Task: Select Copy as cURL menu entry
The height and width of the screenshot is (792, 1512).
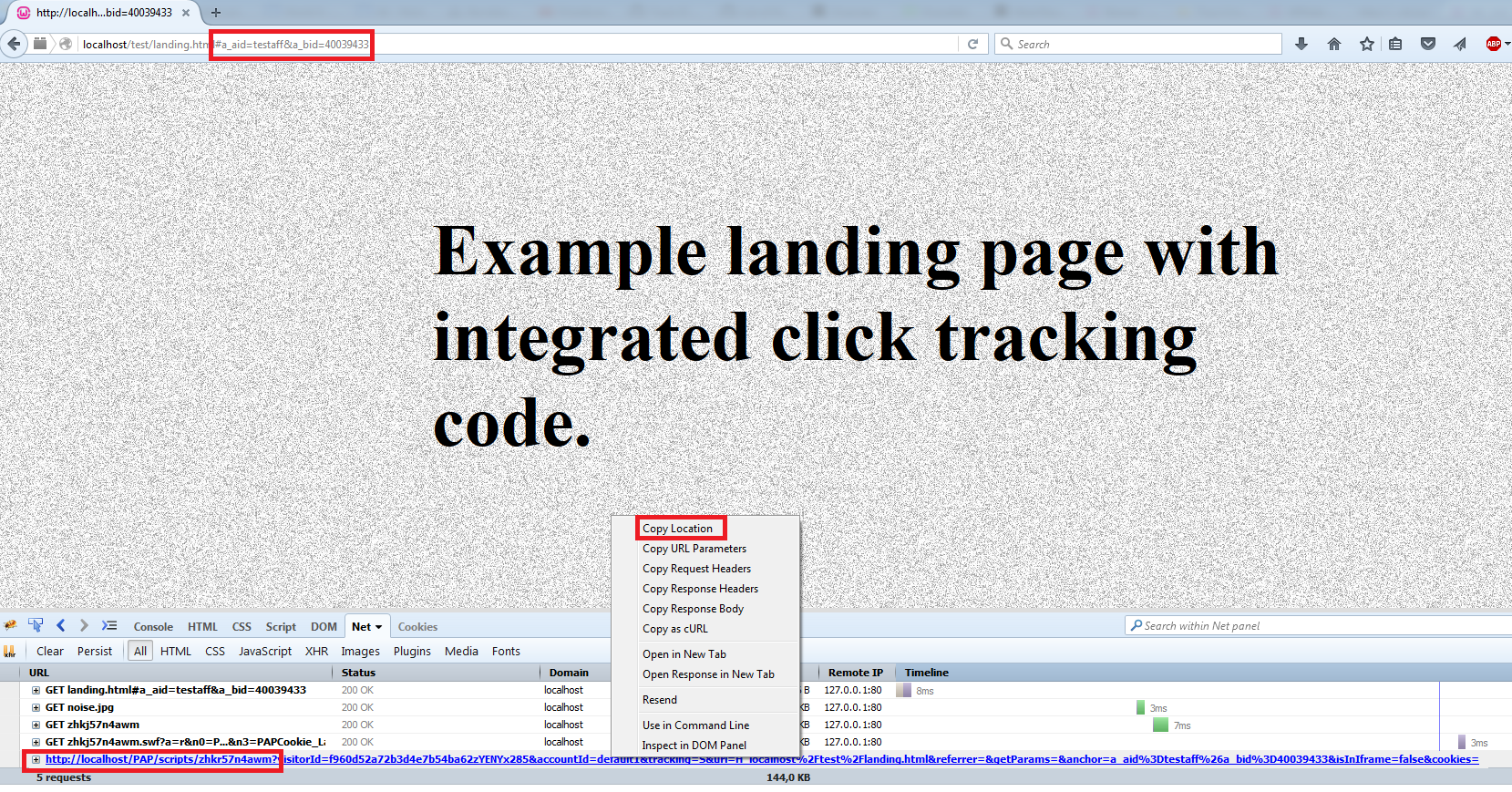Action: [674, 629]
